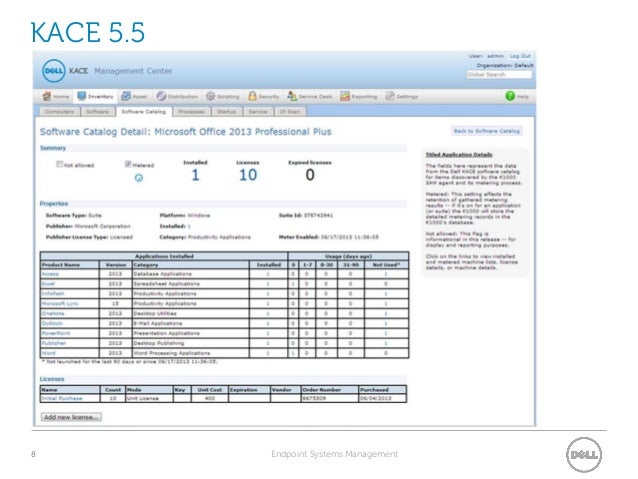Open the Scripting gear icon
This screenshot has width=638, height=479.
tap(210, 96)
